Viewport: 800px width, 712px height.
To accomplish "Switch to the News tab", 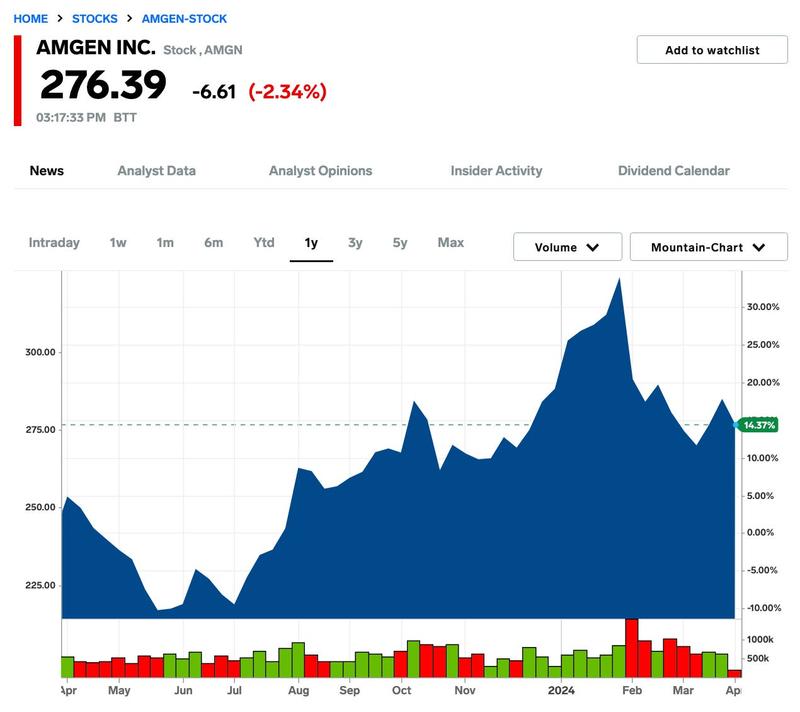I will (46, 171).
